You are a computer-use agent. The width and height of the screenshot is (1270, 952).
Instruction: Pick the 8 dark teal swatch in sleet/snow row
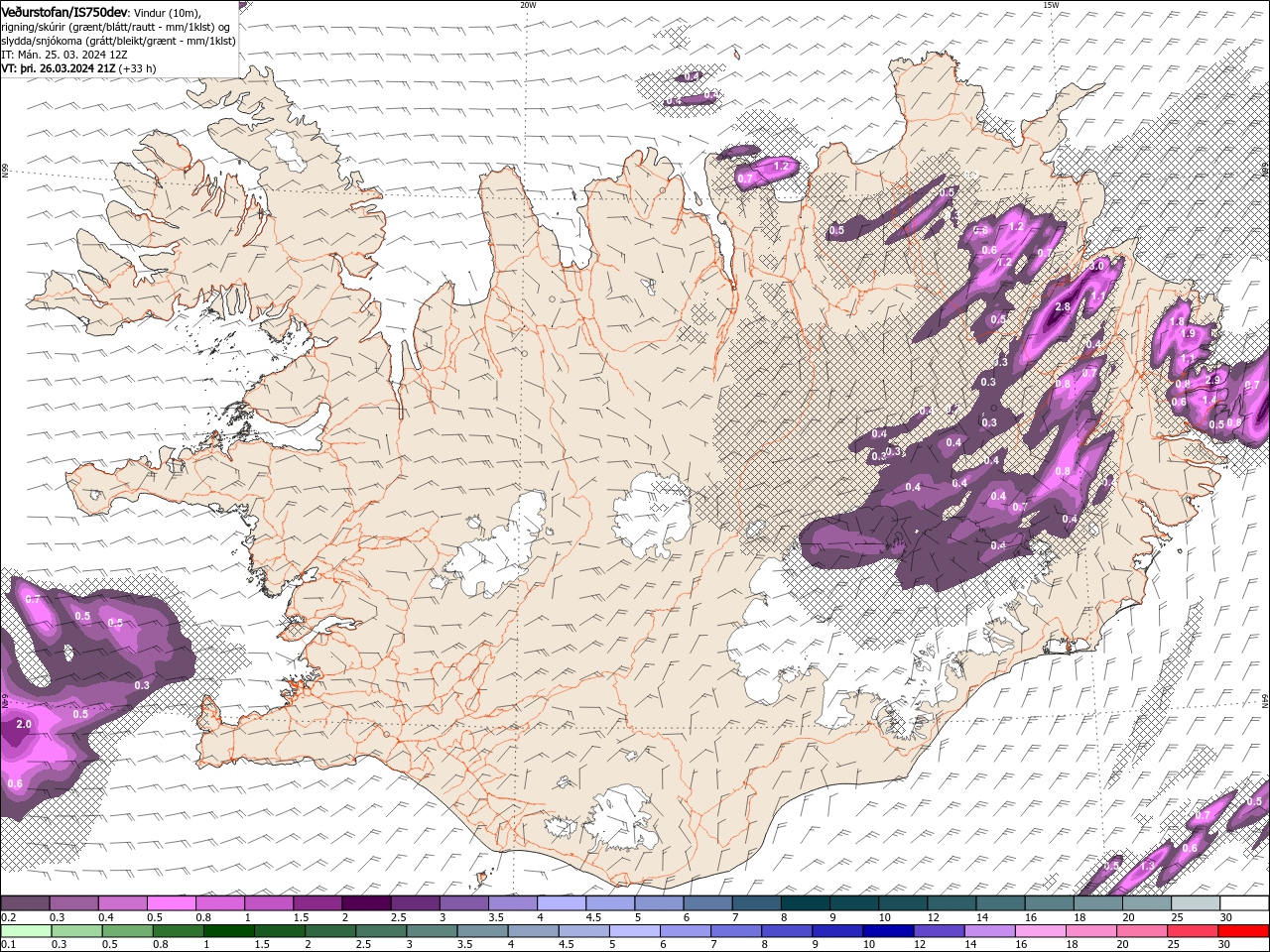pyautogui.click(x=806, y=903)
